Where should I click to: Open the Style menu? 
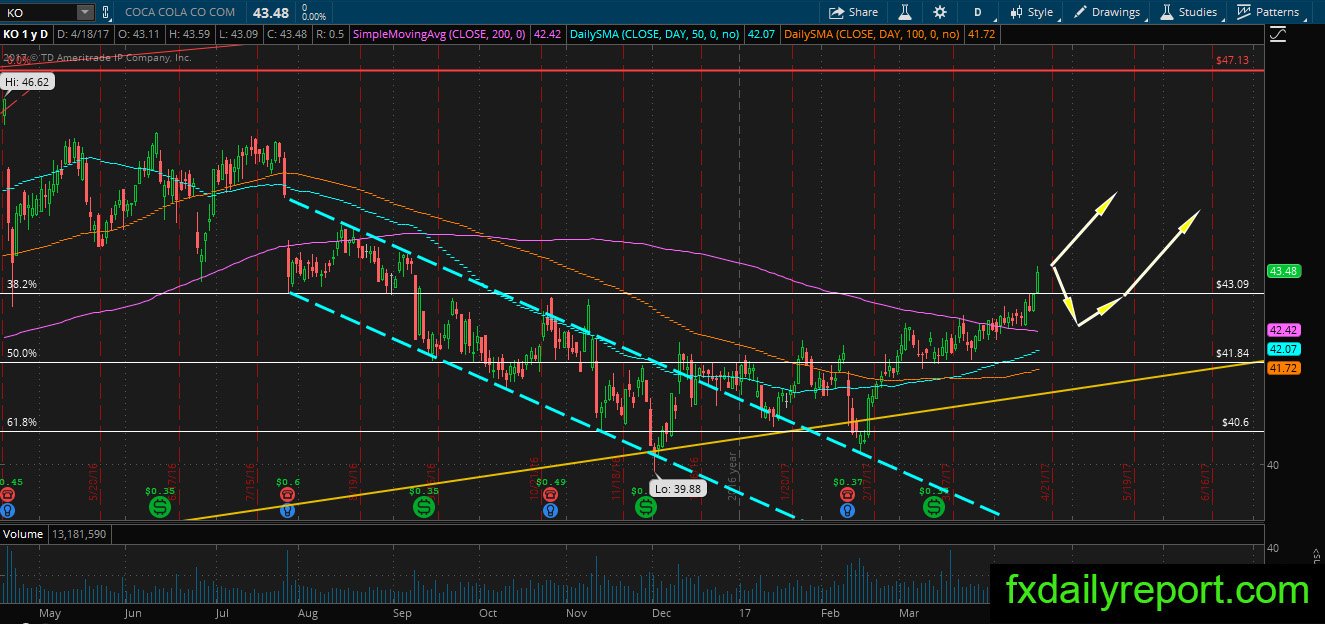point(1032,12)
